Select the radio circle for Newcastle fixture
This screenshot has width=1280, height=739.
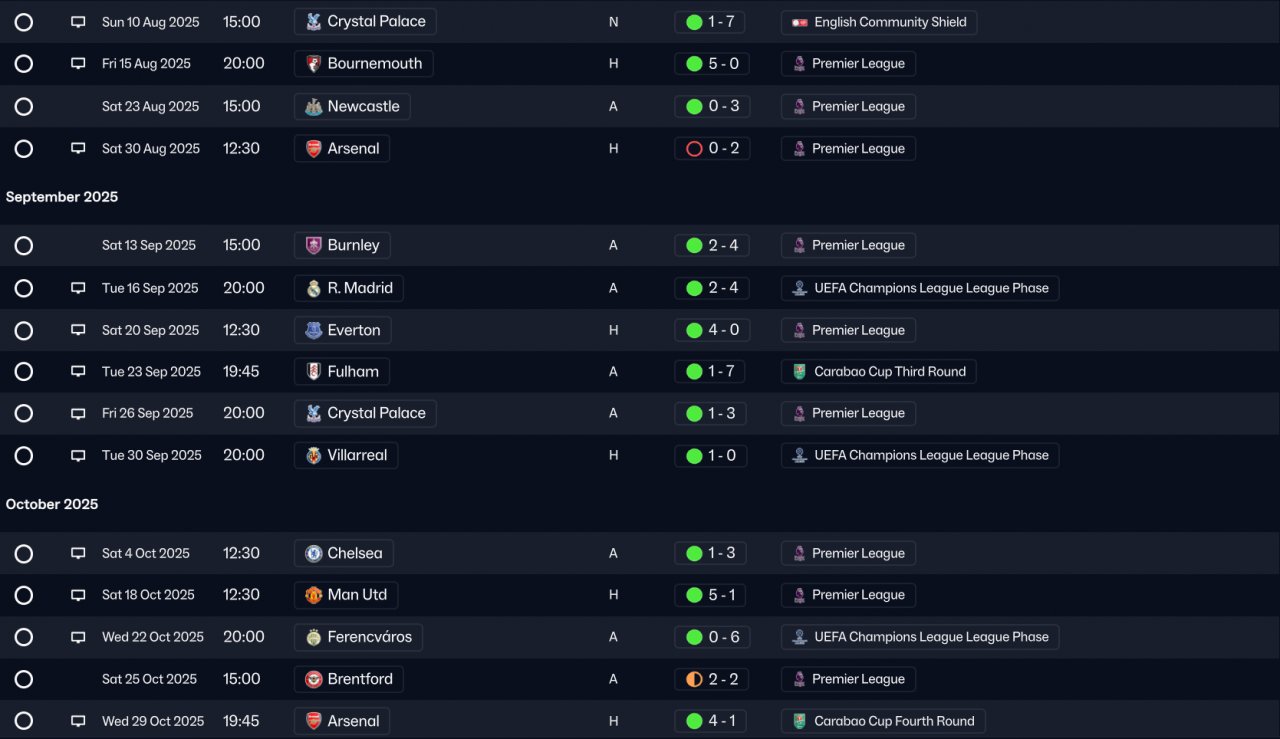click(24, 107)
